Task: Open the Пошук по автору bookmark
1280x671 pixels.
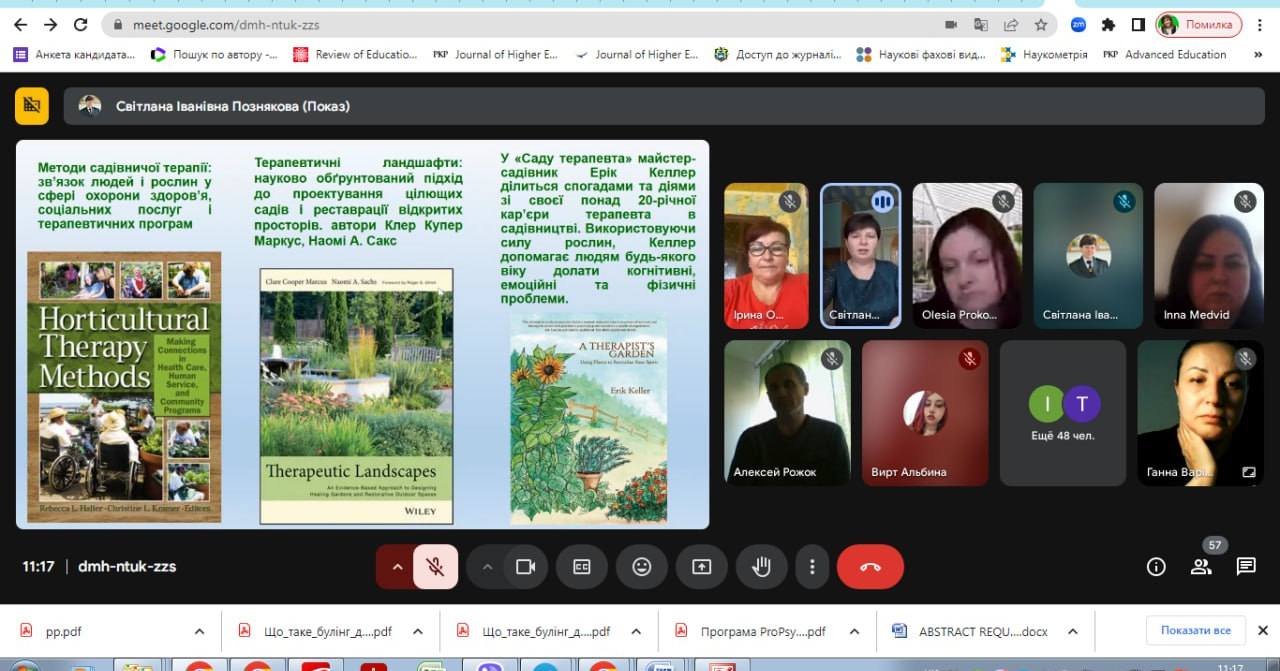Action: 214,55
